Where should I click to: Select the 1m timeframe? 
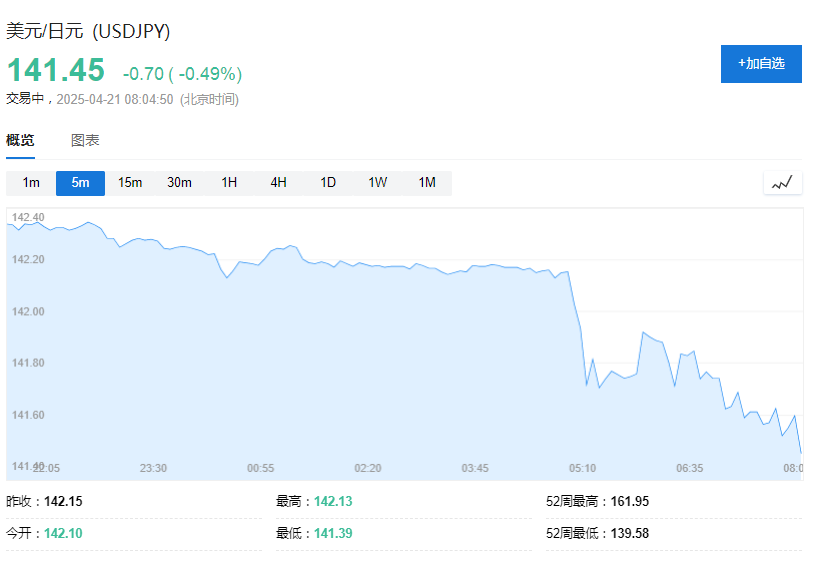[x=31, y=182]
